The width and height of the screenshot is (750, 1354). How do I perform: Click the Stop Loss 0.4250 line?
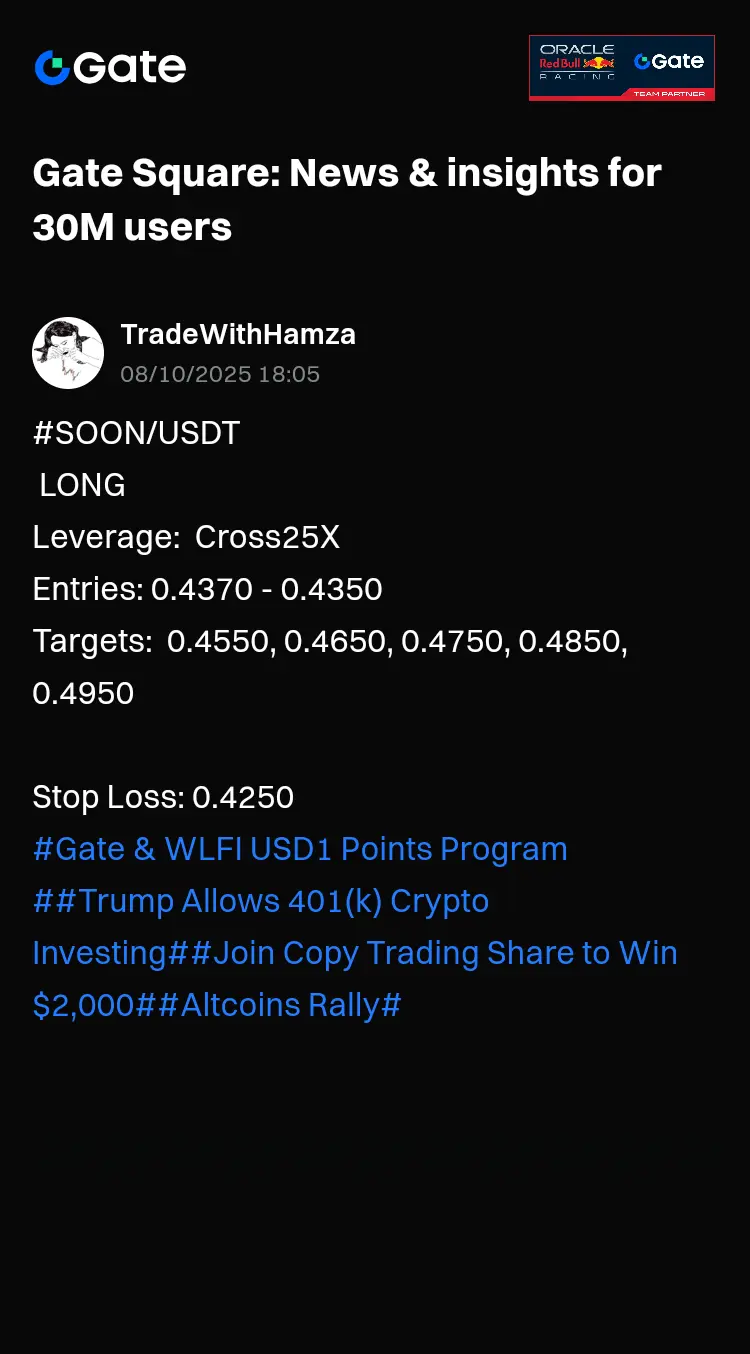tap(163, 797)
